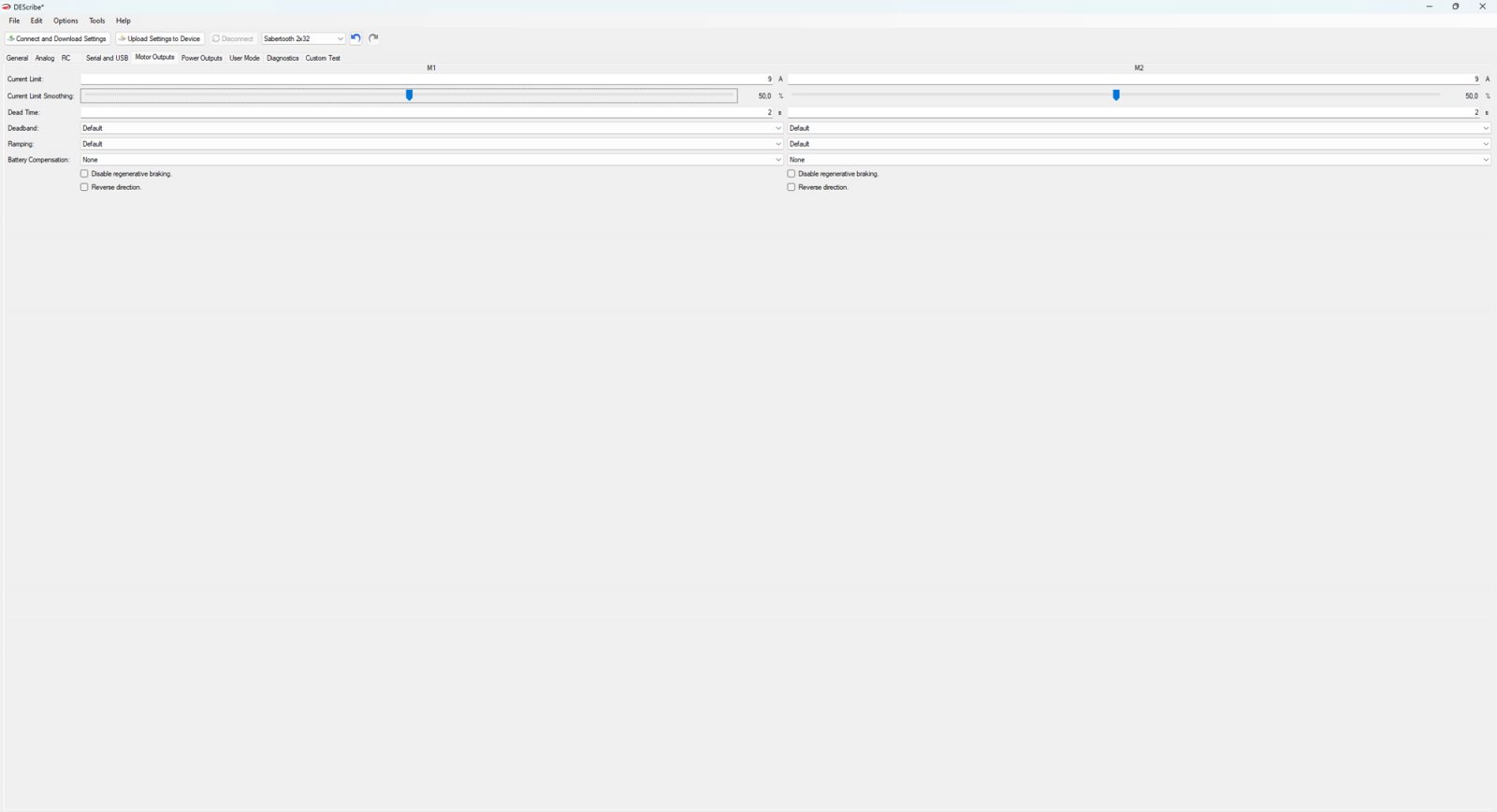Open the M2 Deadband dropdown
Image resolution: width=1497 pixels, height=812 pixels.
coord(1139,128)
